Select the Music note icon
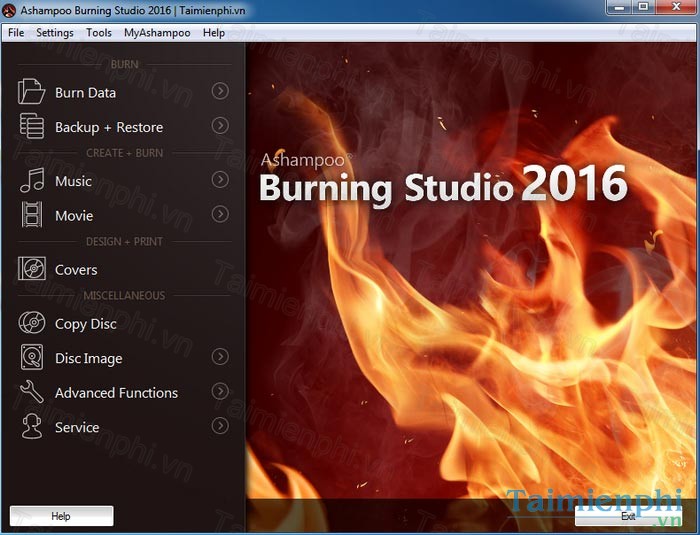 click(32, 181)
